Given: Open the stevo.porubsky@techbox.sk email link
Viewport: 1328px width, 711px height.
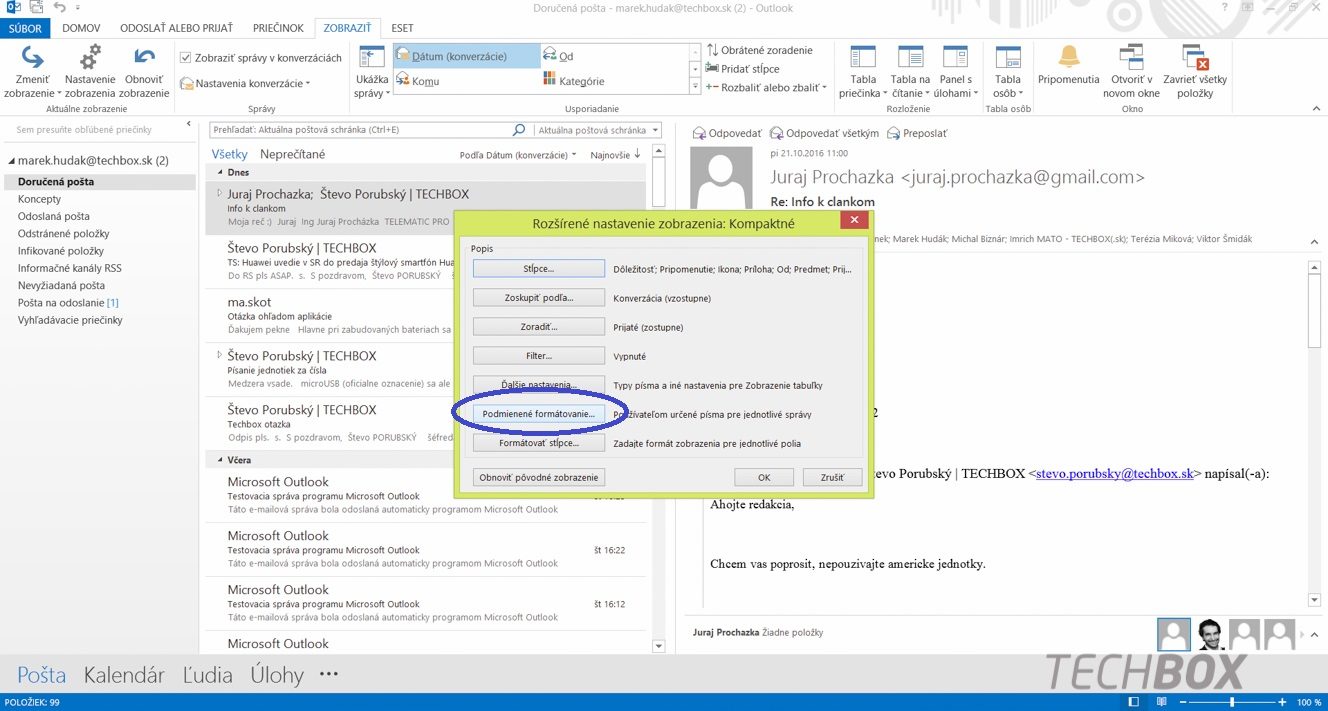Looking at the screenshot, I should (1115, 474).
